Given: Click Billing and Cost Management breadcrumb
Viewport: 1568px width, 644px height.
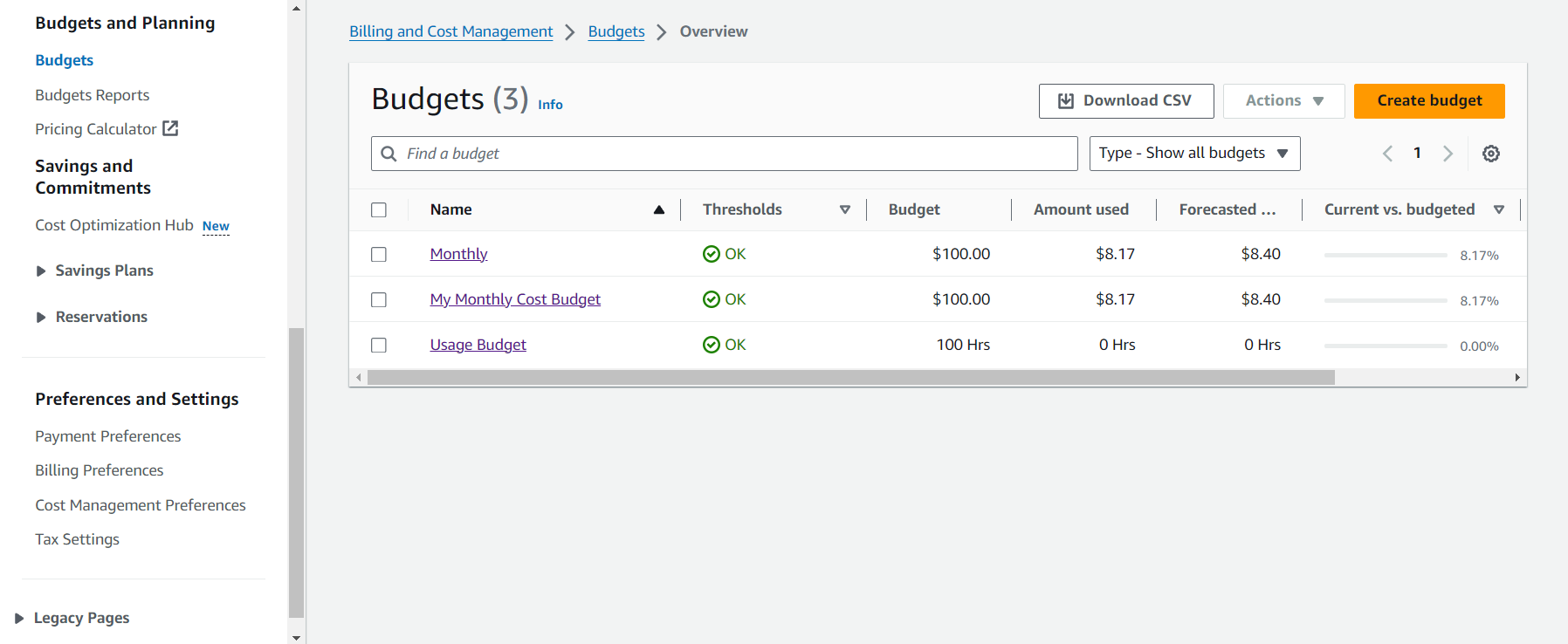Looking at the screenshot, I should (x=450, y=31).
